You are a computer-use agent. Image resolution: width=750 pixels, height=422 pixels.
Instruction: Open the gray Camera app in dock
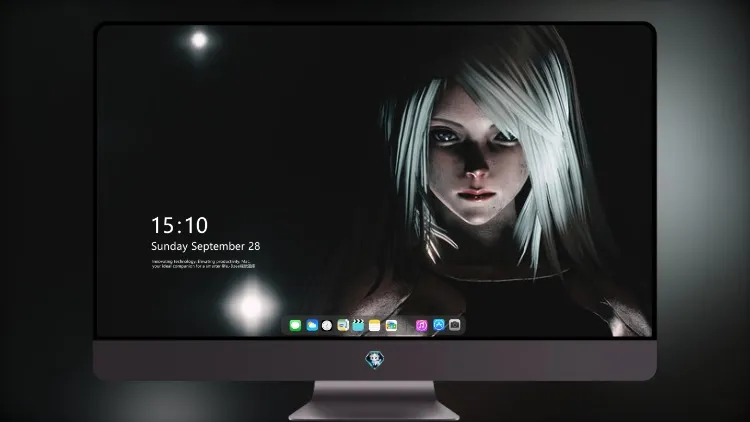[455, 325]
